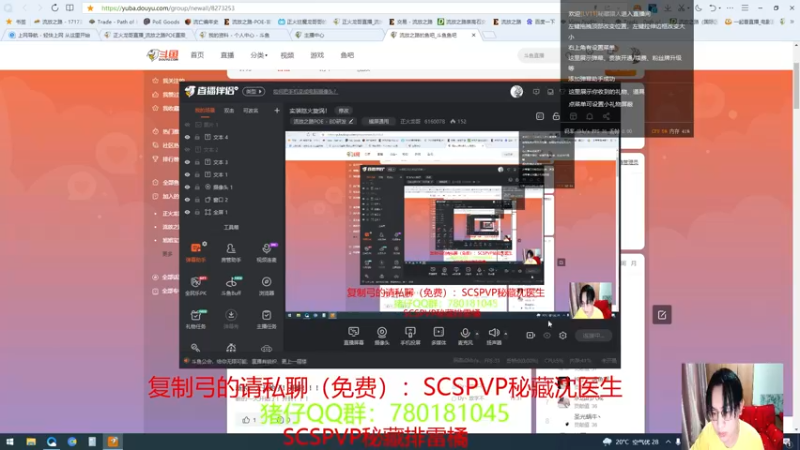Refresh the browser page

click(x=55, y=8)
